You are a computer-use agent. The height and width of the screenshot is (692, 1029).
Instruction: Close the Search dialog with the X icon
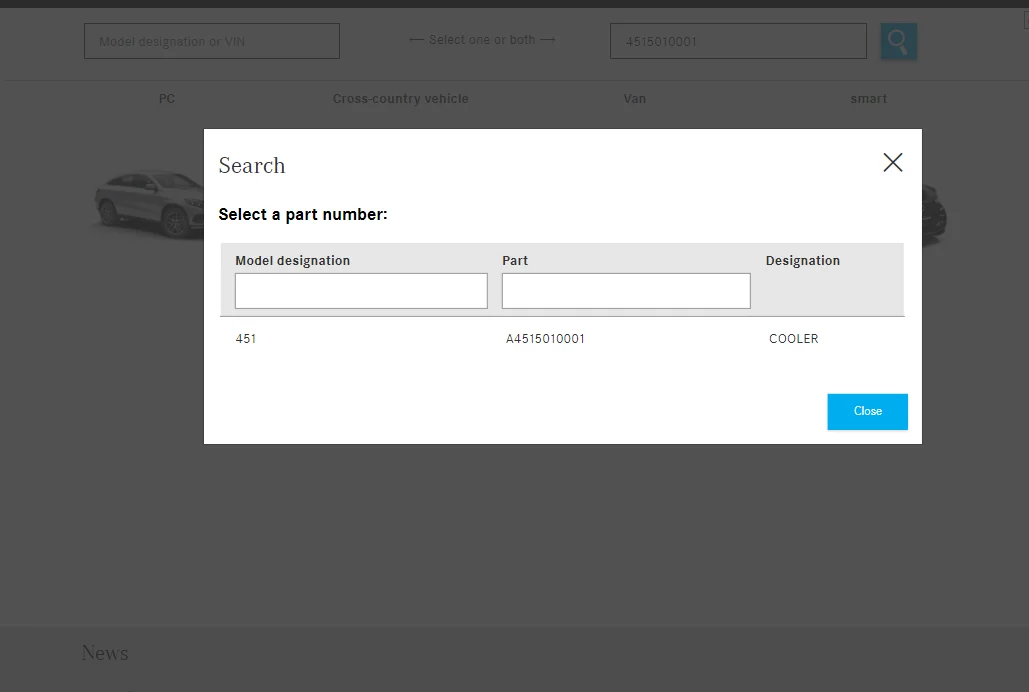(892, 162)
